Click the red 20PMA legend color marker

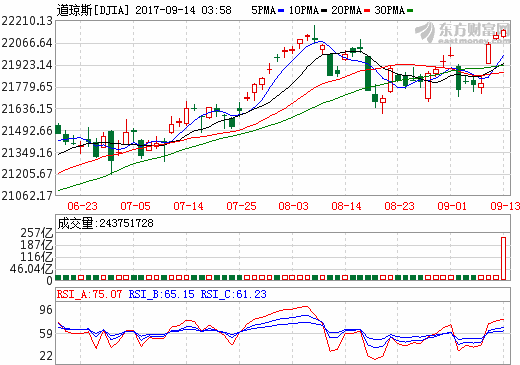367,11
